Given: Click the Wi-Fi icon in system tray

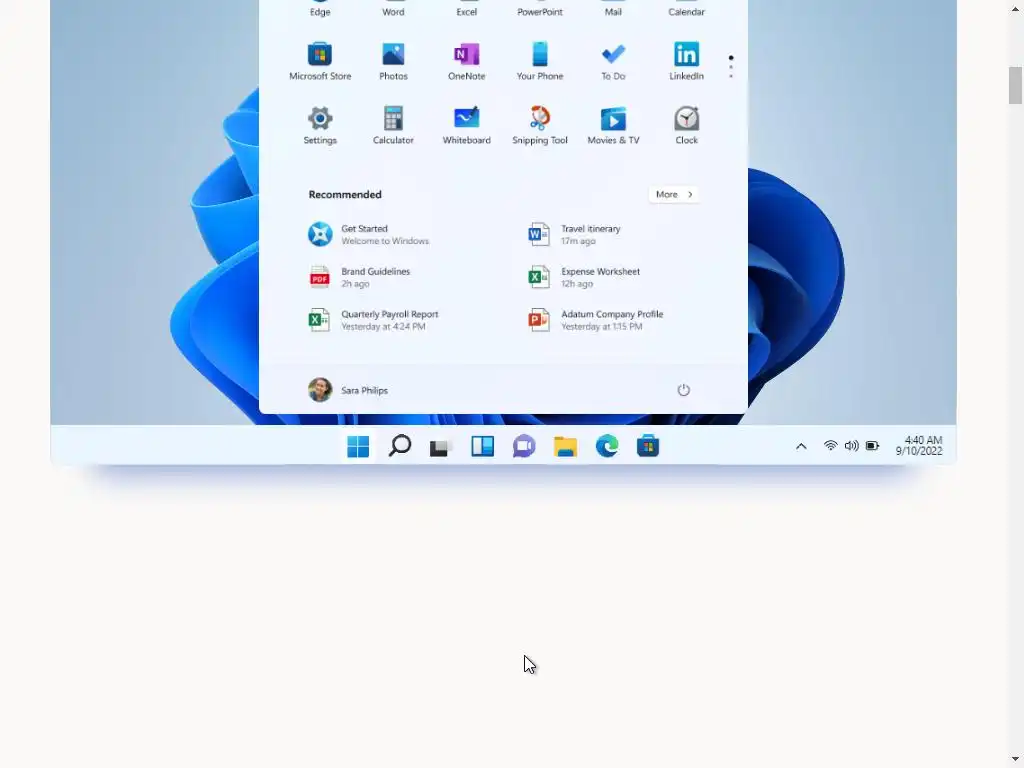Looking at the screenshot, I should coord(830,446).
